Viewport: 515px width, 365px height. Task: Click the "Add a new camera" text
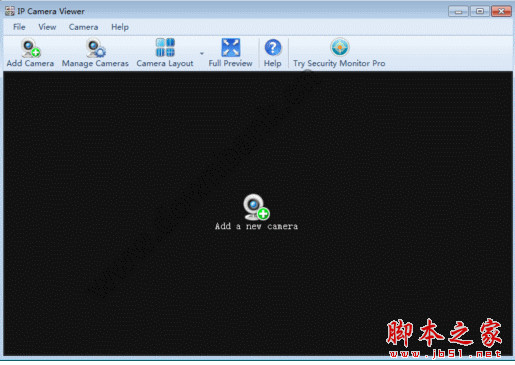256,226
